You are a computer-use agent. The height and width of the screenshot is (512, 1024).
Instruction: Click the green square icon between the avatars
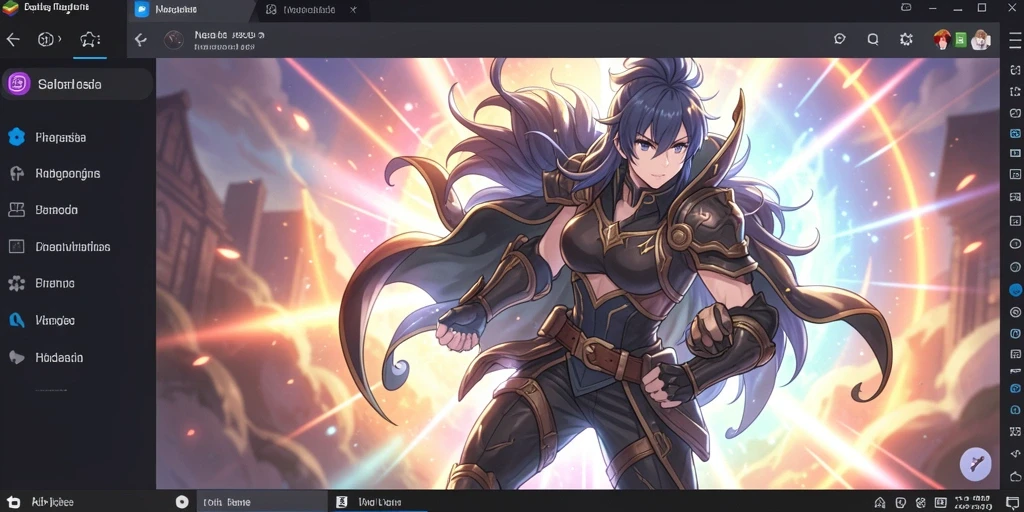[960, 40]
